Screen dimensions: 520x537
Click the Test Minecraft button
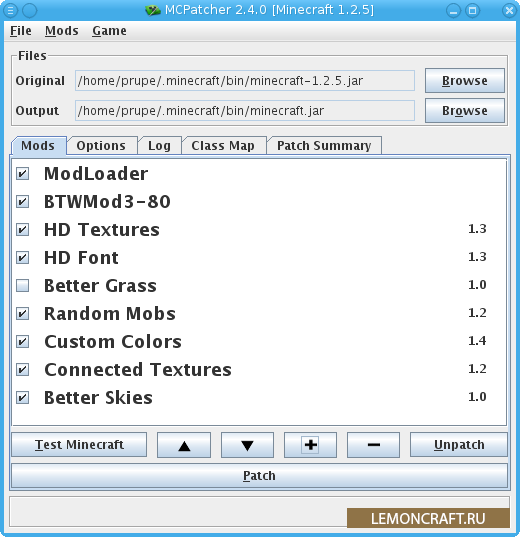[x=79, y=445]
